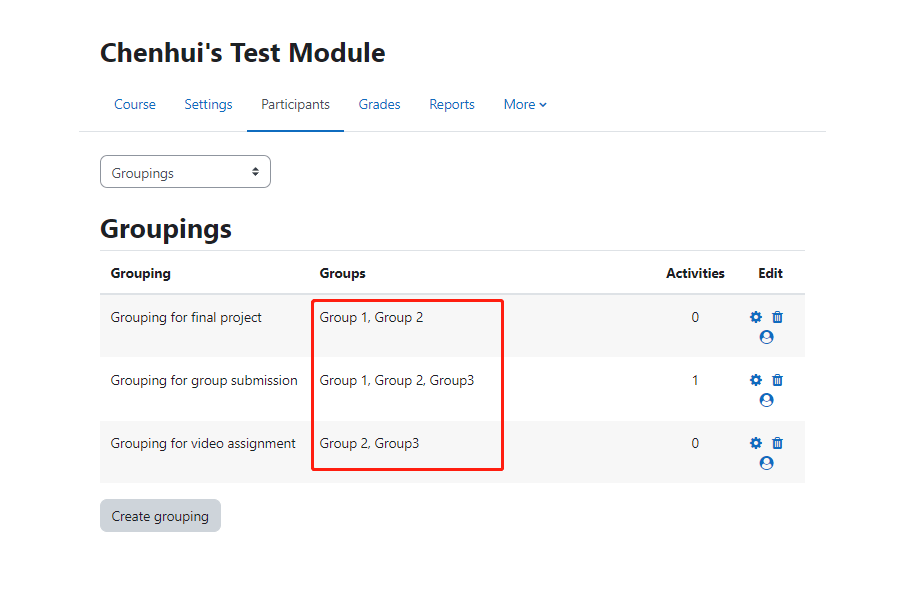Image resolution: width=905 pixels, height=614 pixels.
Task: Click the Activities column header
Action: 695,274
